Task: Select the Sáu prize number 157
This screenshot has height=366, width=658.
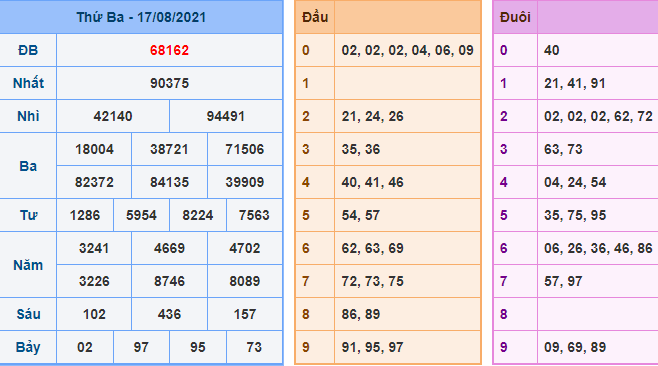Action: click(x=245, y=314)
